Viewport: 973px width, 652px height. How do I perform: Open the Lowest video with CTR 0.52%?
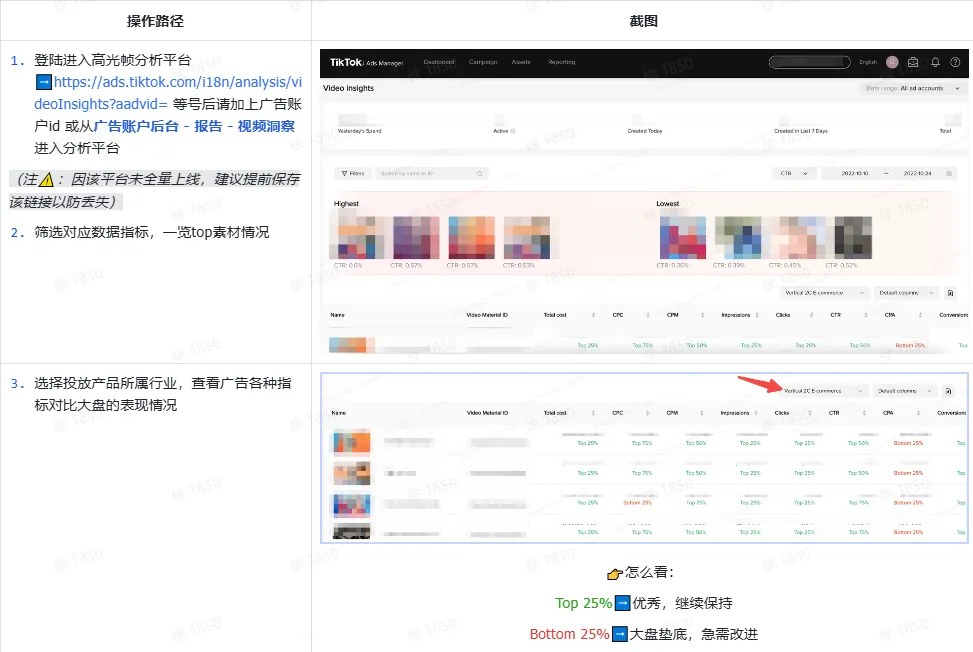[853, 238]
